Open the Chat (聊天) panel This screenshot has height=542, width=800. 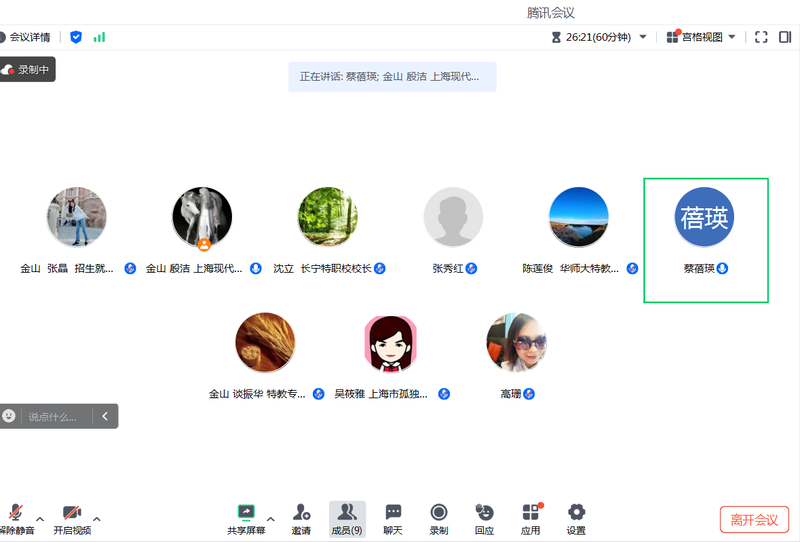pos(393,512)
